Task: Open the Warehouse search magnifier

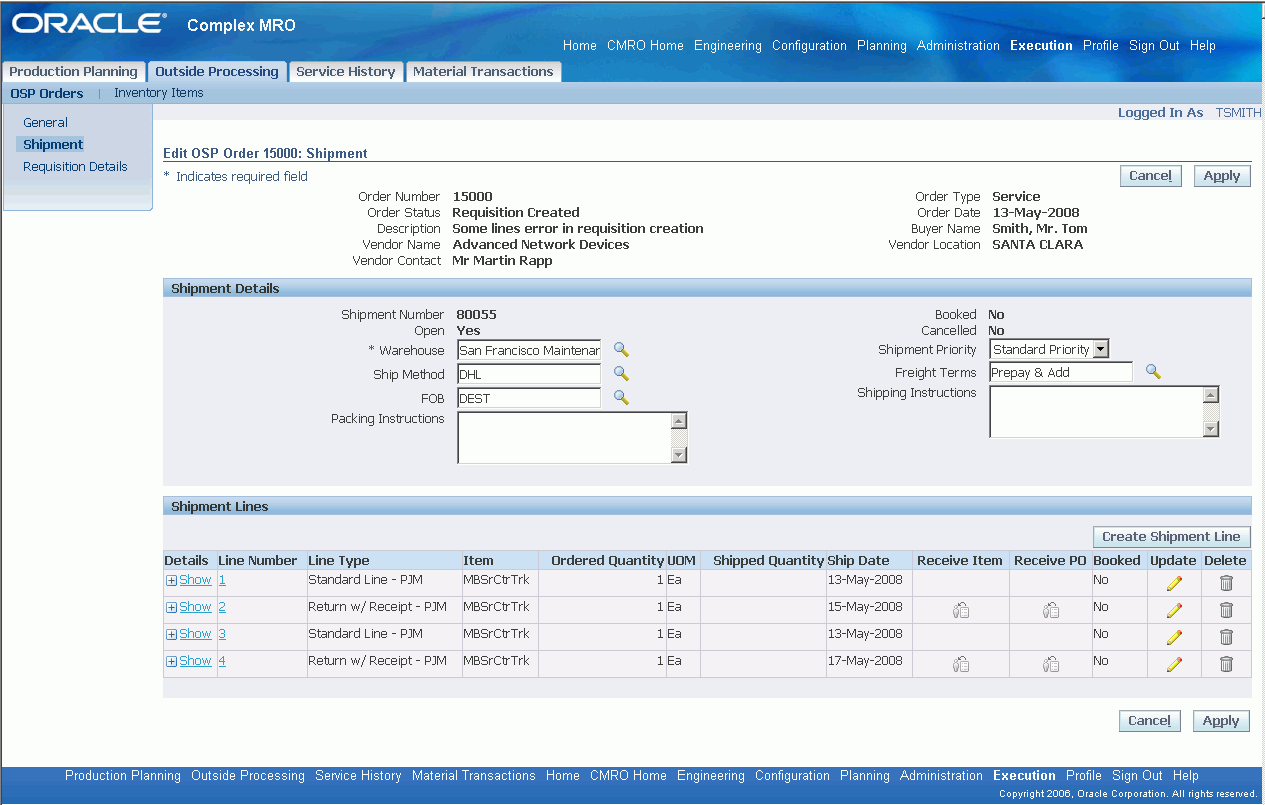Action: 621,349
